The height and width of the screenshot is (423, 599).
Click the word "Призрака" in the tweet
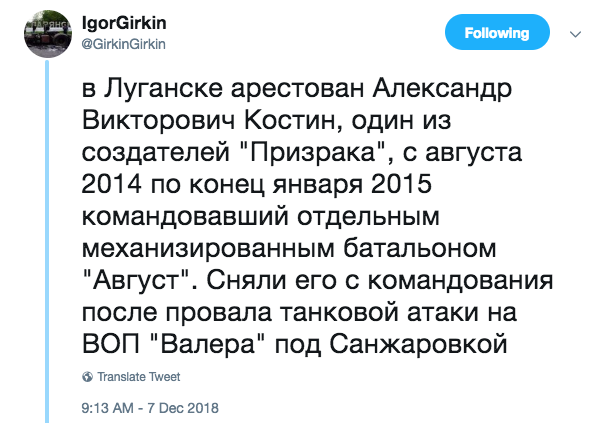coord(314,152)
